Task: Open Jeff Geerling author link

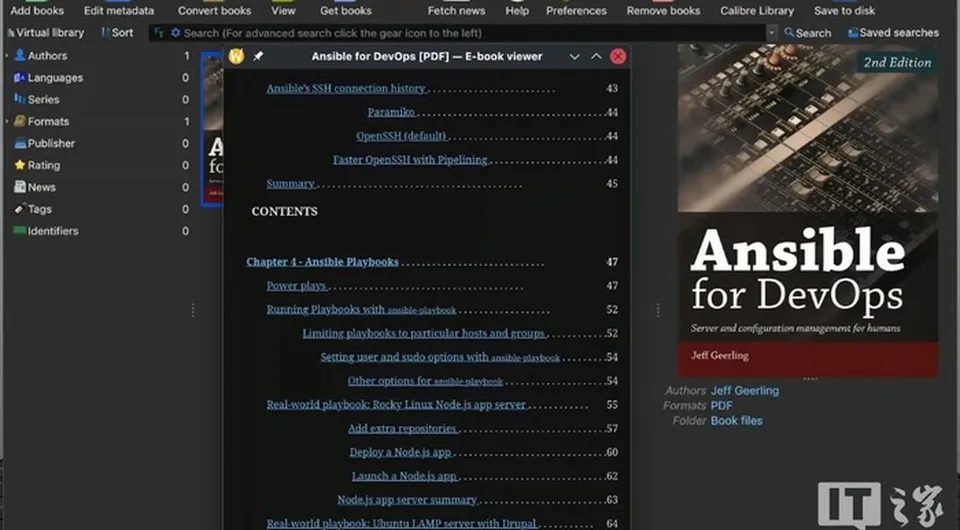Action: pos(744,390)
